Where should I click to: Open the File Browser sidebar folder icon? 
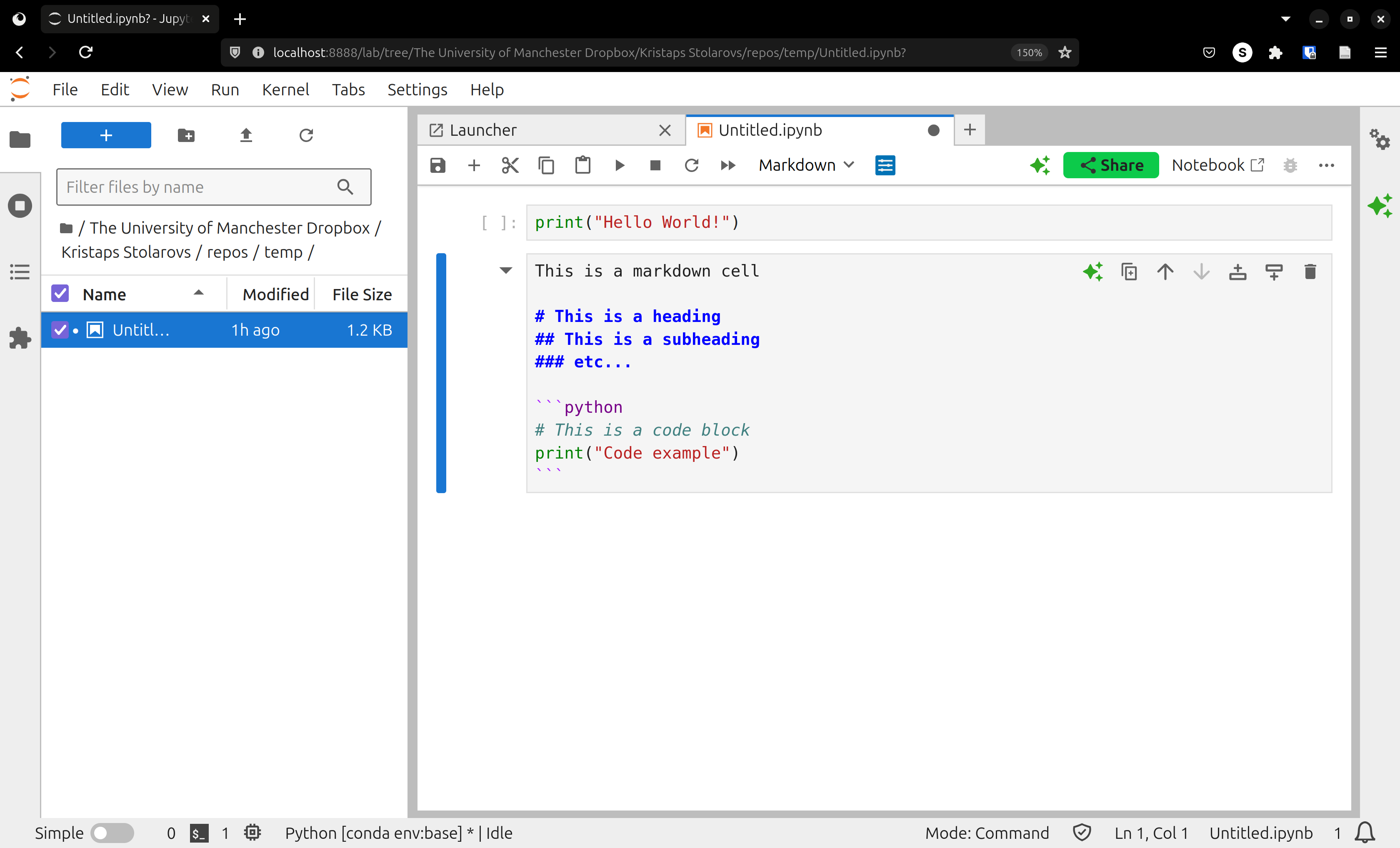20,139
